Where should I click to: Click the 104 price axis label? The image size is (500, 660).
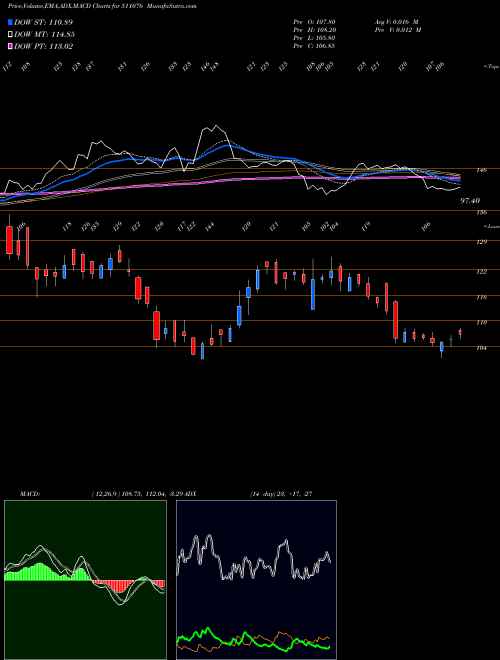coord(482,348)
